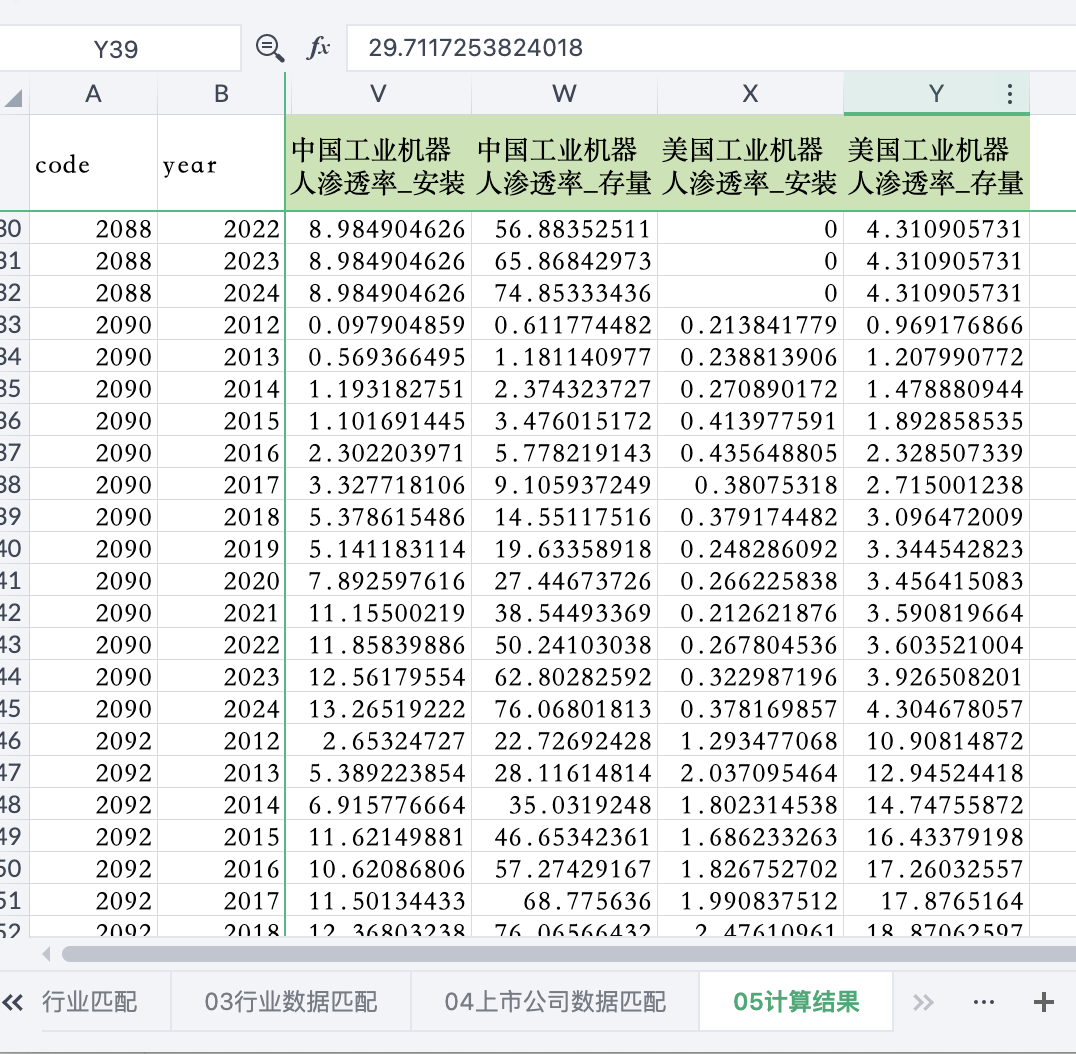Image resolution: width=1076 pixels, height=1054 pixels.
Task: Click header 美国工业机器人渗透率_安装
Action: 750,163
